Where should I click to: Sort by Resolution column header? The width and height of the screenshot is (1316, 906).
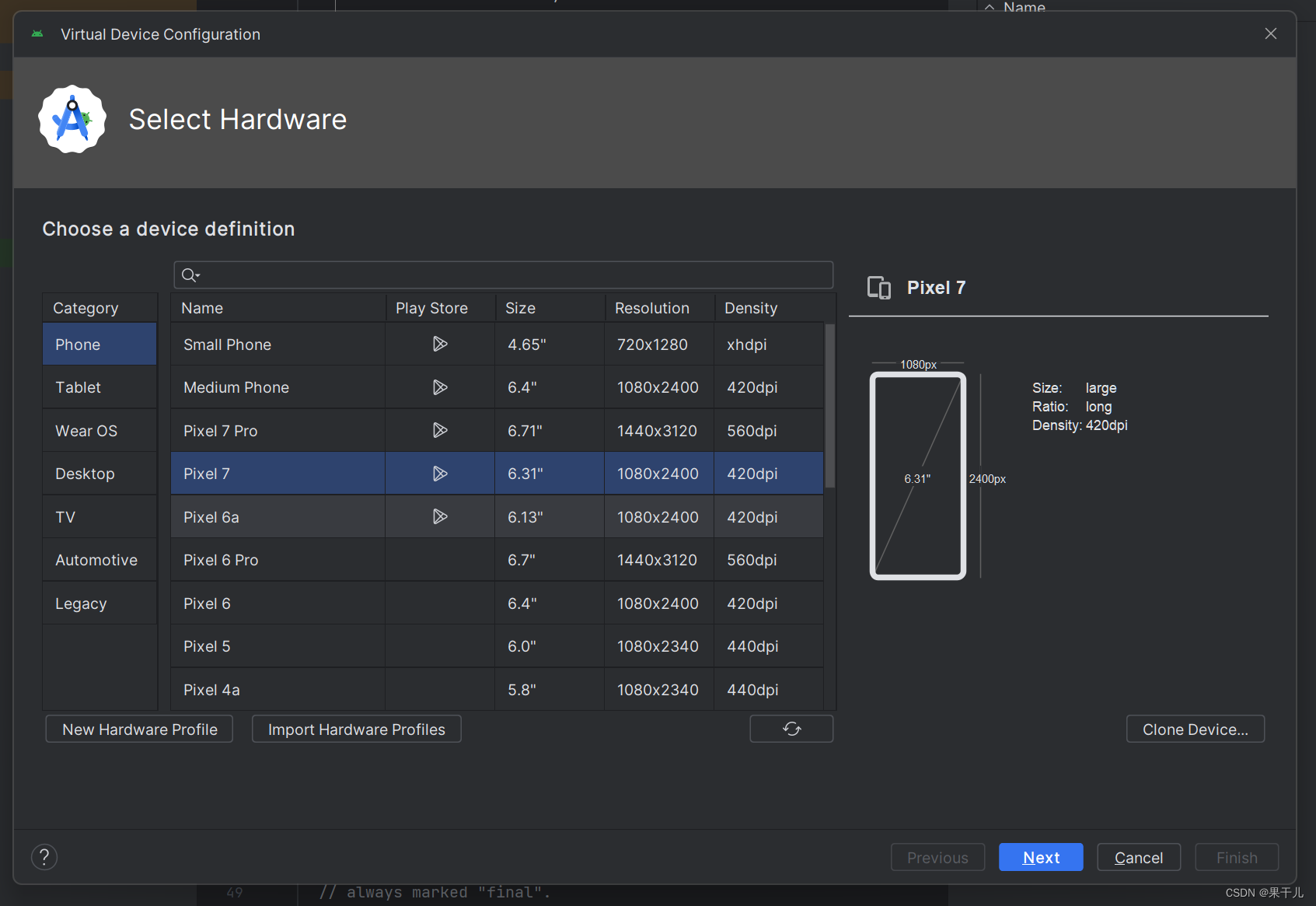pos(659,308)
